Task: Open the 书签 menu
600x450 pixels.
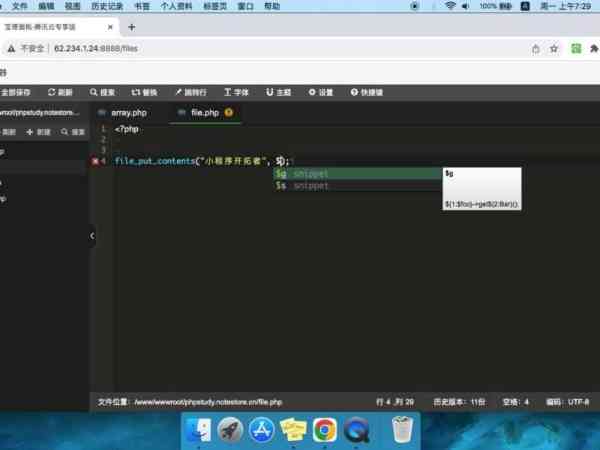Action: click(x=142, y=6)
